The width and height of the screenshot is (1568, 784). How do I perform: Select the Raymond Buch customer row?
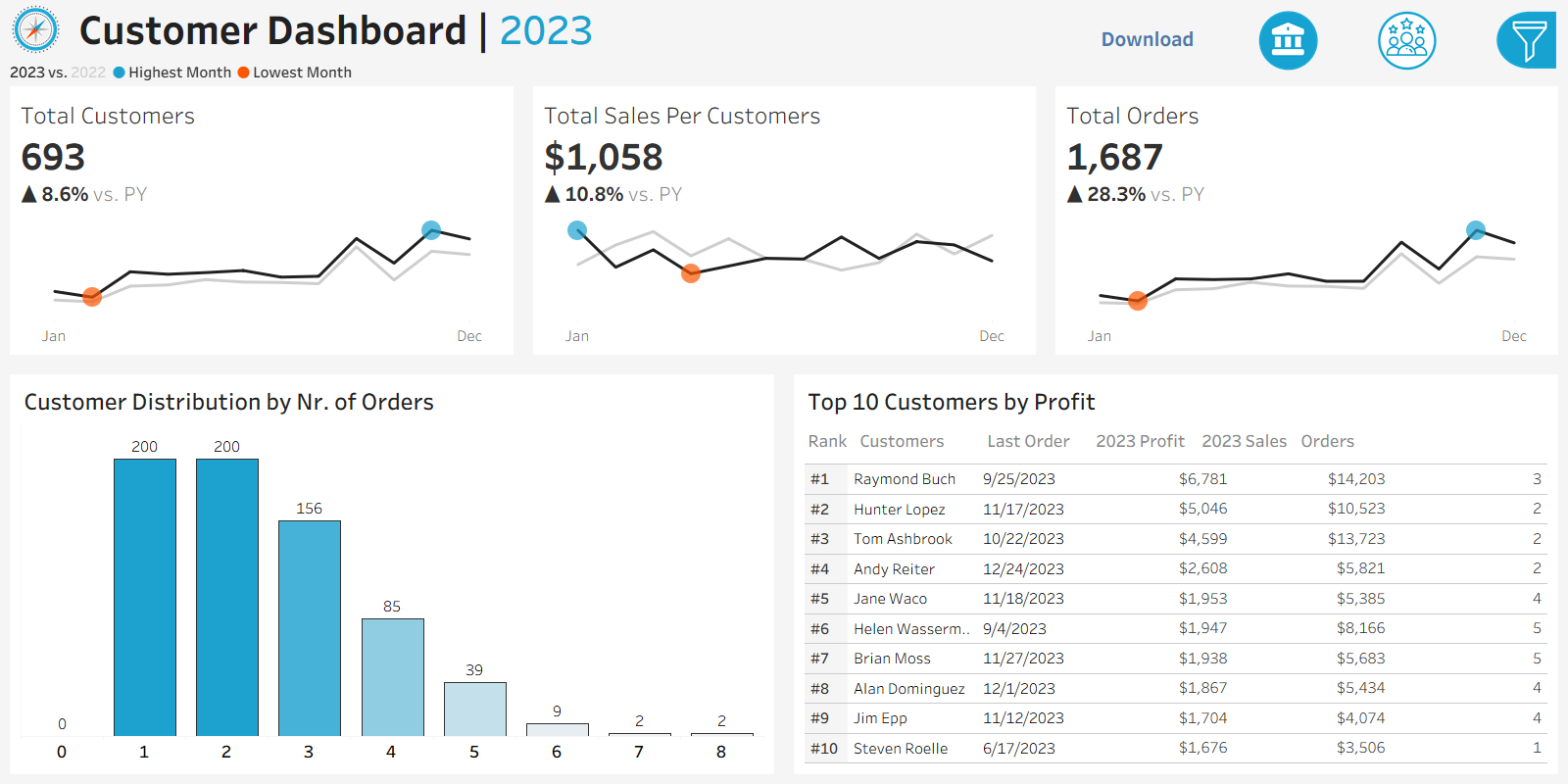904,479
